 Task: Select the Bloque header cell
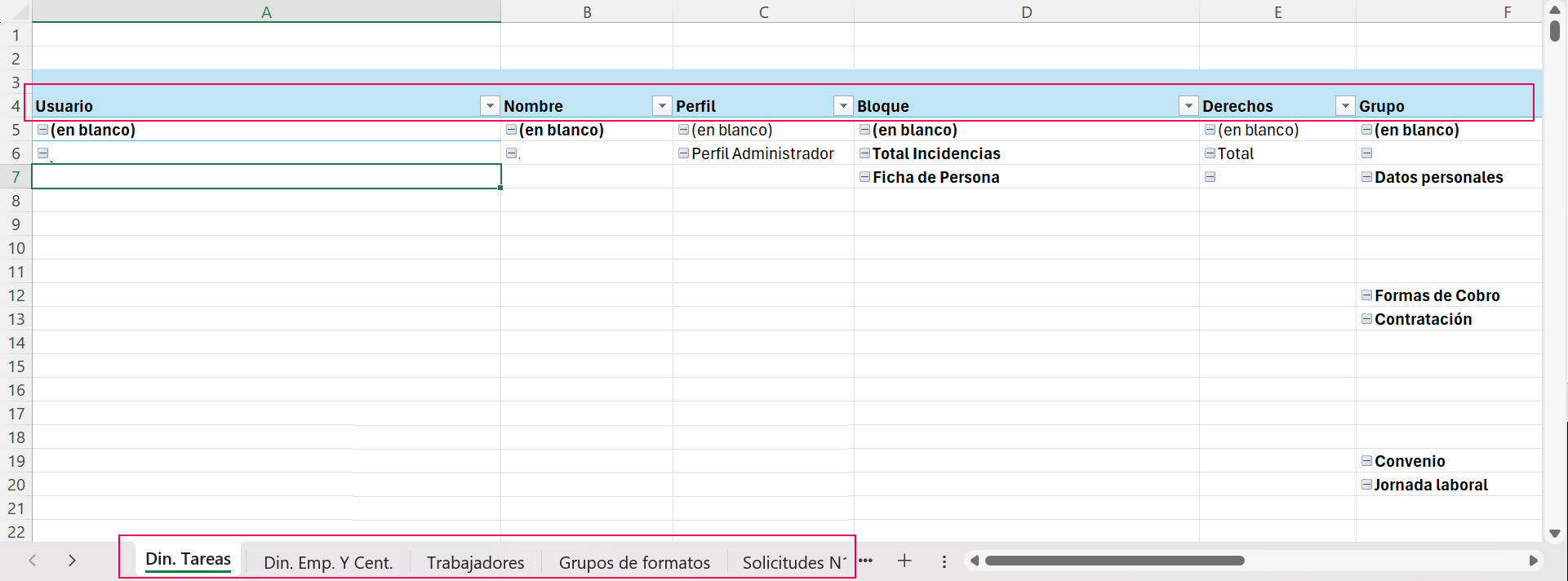tap(1027, 106)
